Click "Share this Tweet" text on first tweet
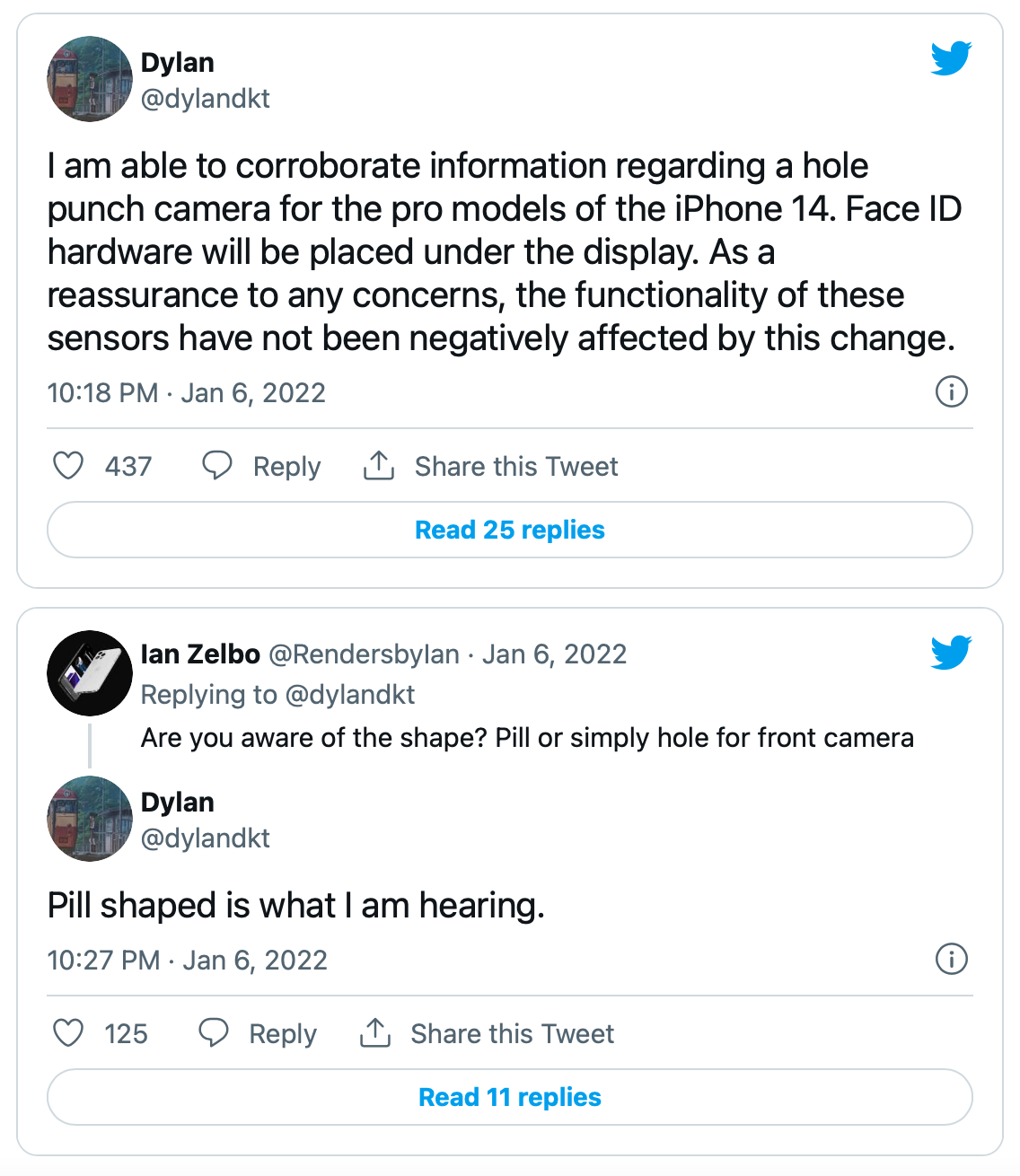Screen dimensions: 1020x1176 pyautogui.click(x=516, y=467)
